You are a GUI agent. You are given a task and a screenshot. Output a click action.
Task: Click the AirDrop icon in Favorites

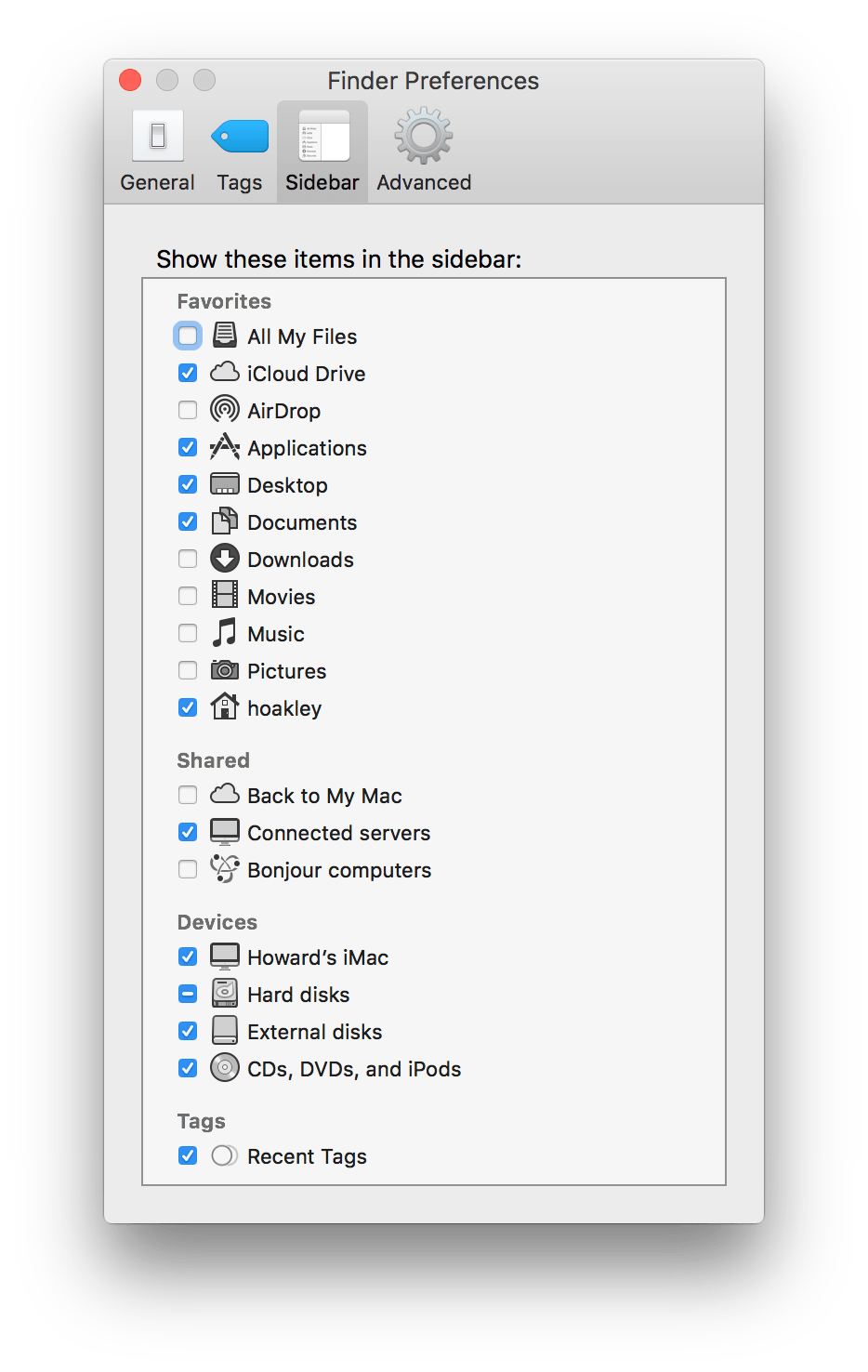tap(225, 410)
